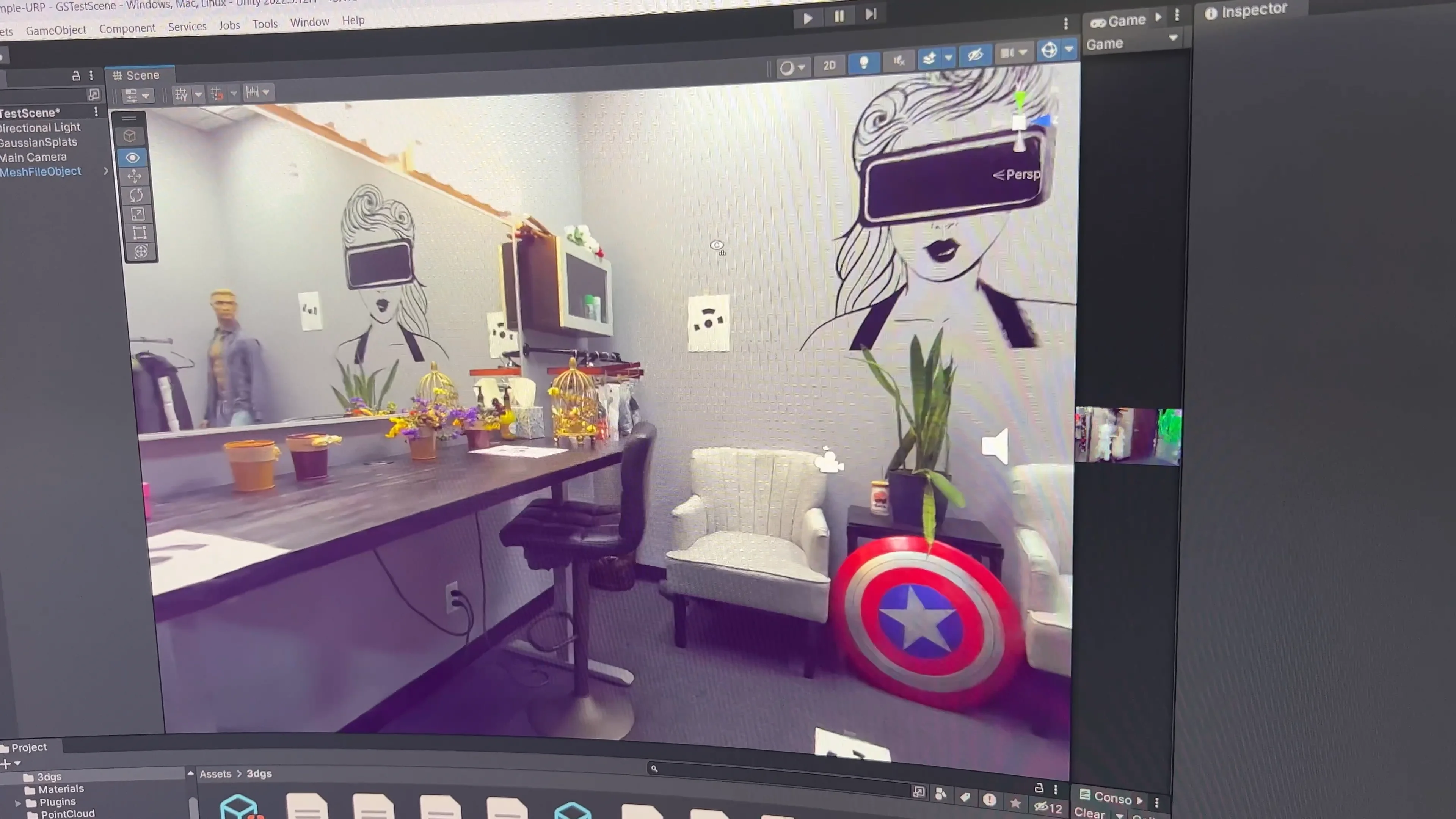Toggle scene lighting lightbulb button

tap(864, 62)
